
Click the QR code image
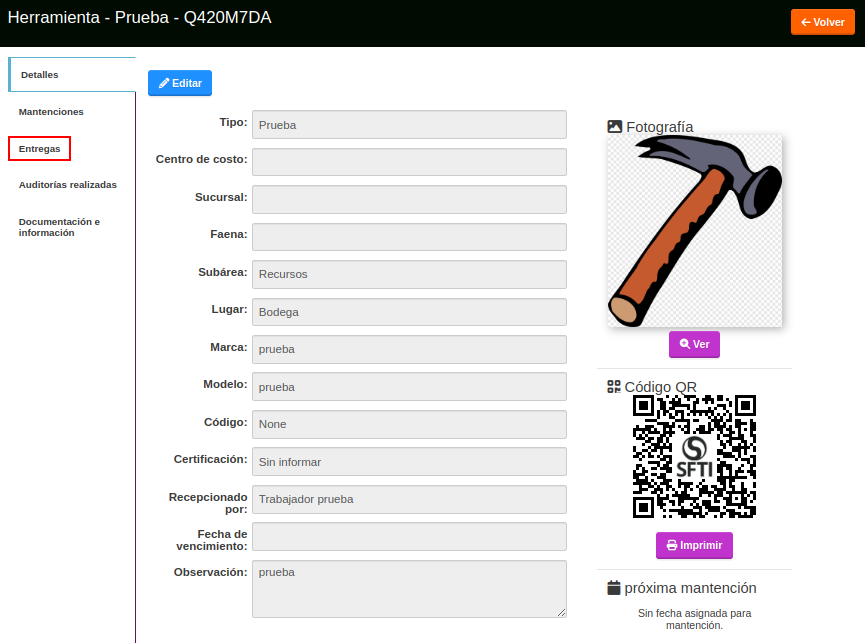[694, 456]
